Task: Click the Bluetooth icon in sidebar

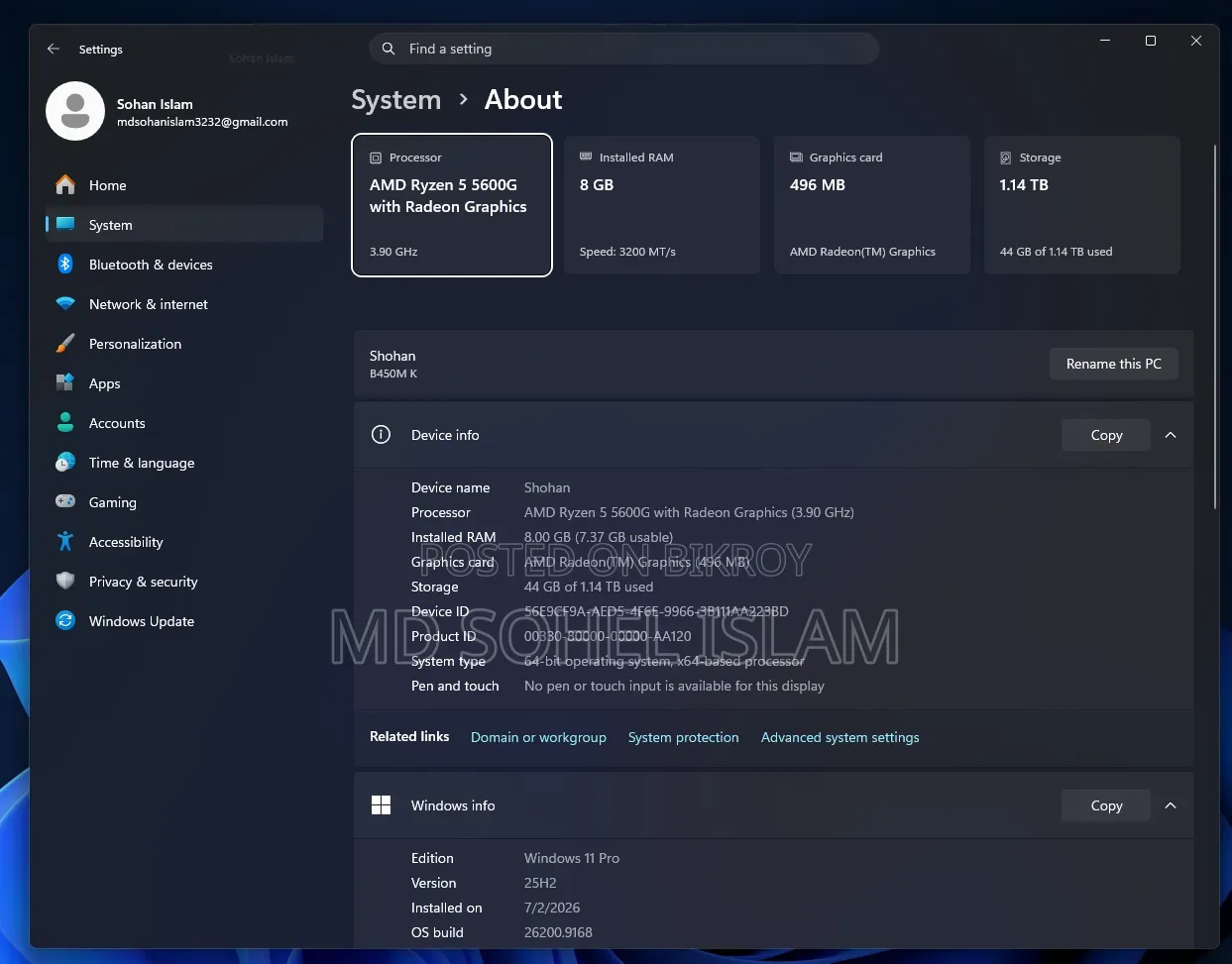Action: (65, 265)
